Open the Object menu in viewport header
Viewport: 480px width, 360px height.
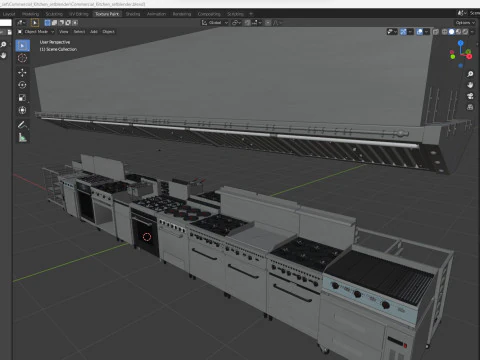point(109,32)
